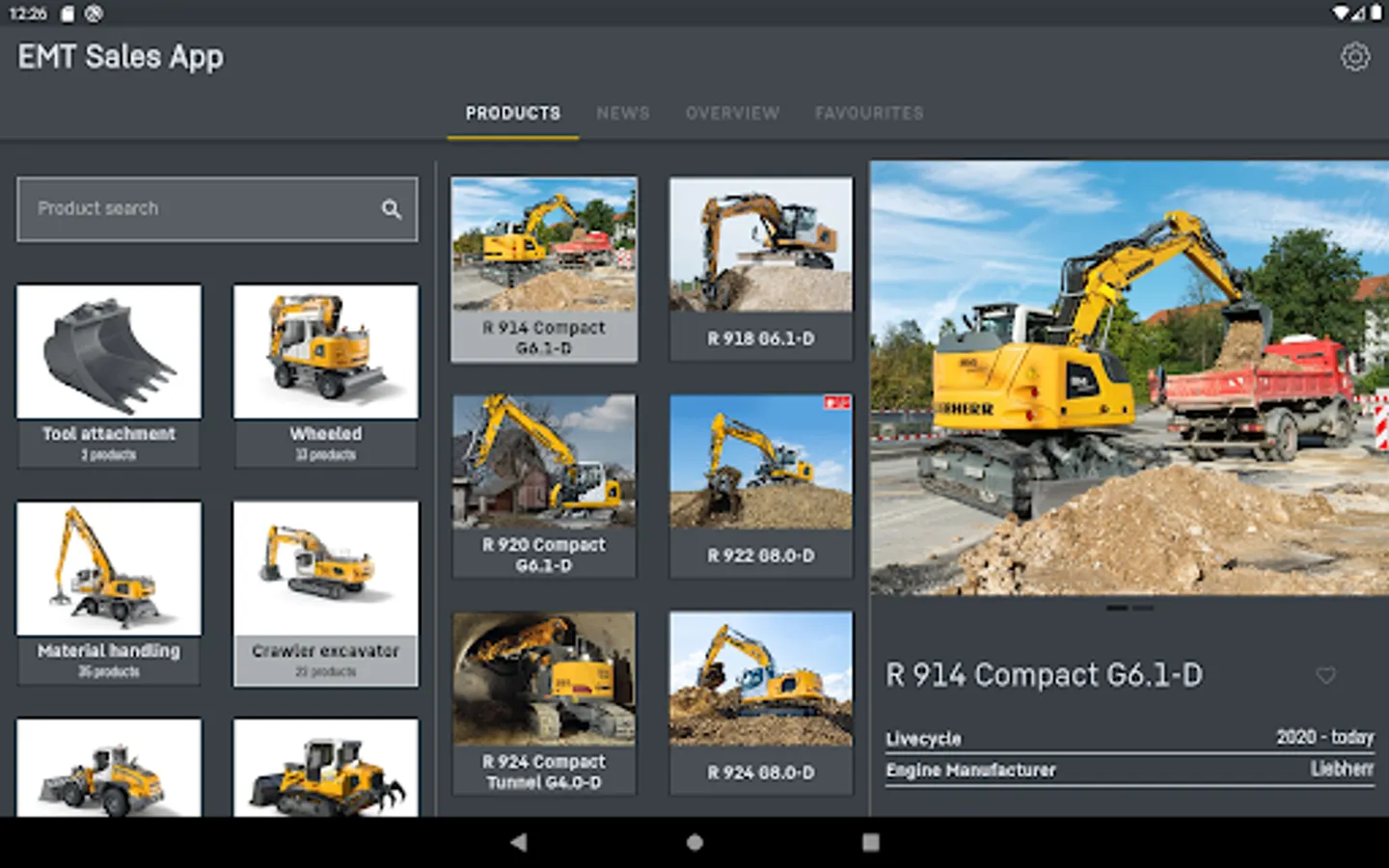Tap the Android back button
The image size is (1389, 868).
click(x=519, y=842)
